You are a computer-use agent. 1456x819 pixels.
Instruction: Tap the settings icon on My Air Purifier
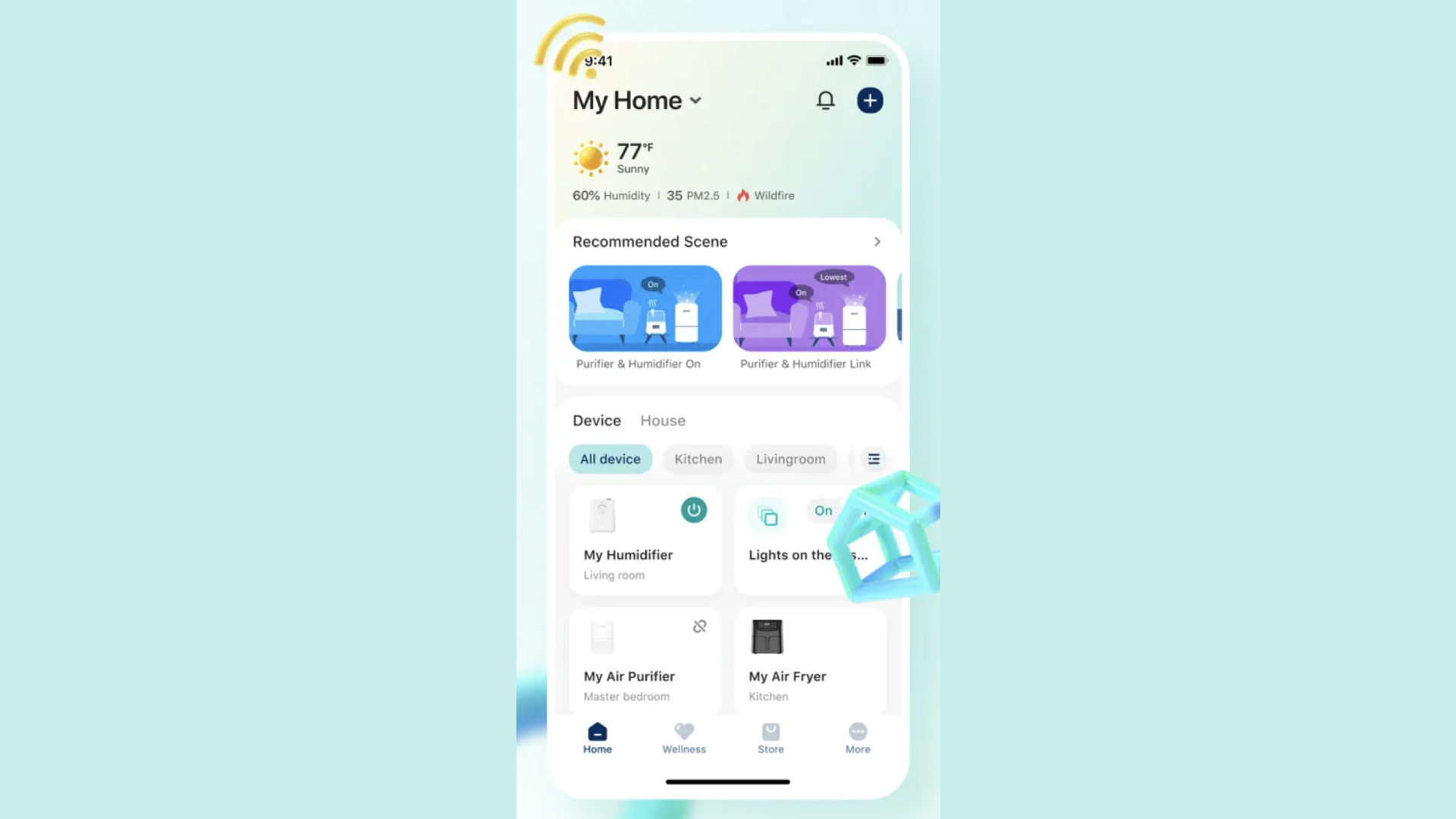point(700,626)
